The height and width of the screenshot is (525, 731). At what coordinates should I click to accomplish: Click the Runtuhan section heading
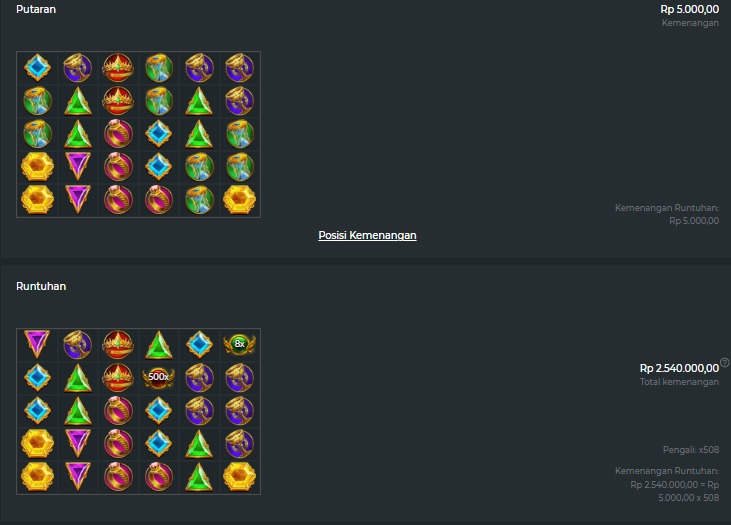pos(41,286)
